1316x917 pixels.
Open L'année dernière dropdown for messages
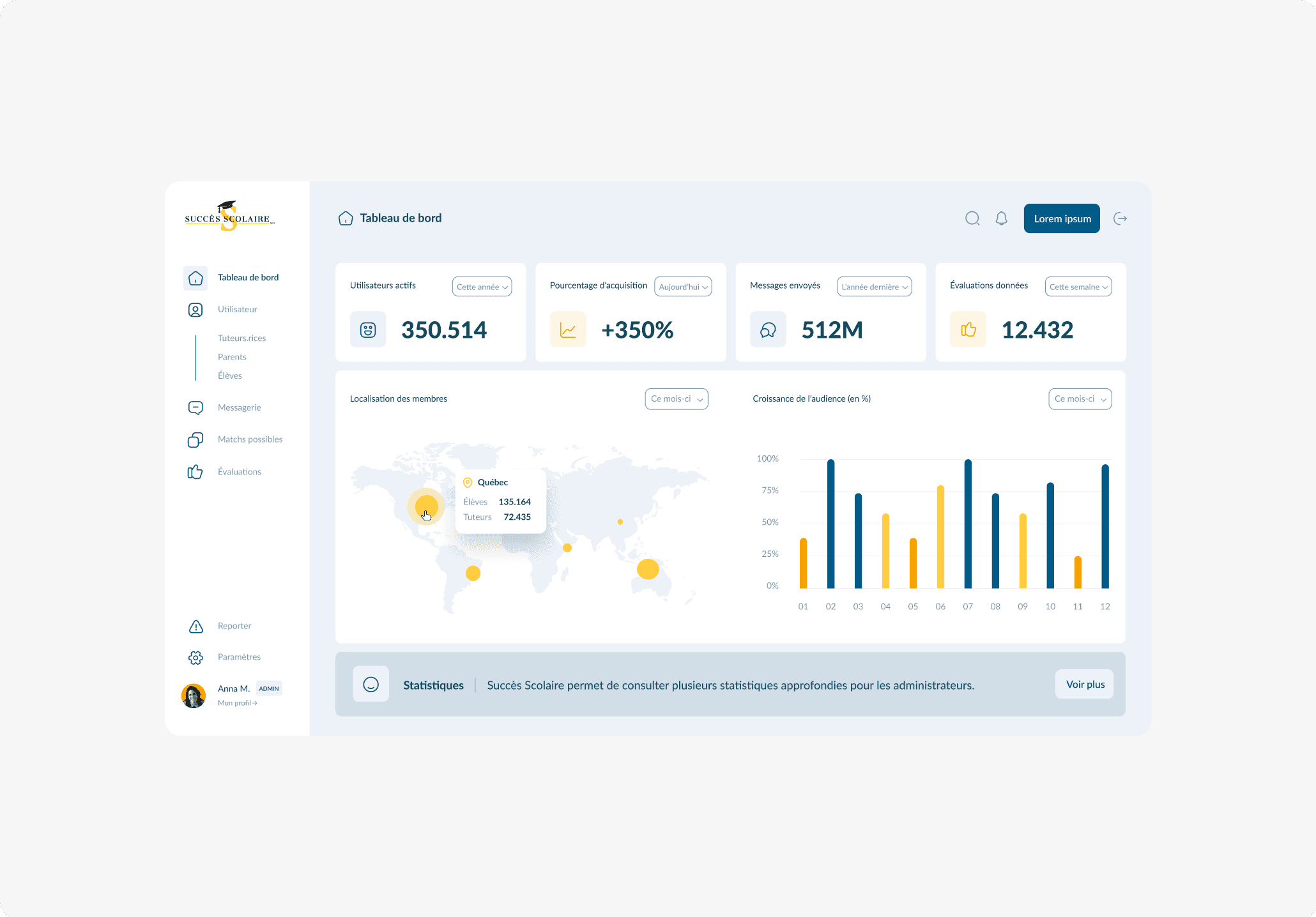(874, 287)
